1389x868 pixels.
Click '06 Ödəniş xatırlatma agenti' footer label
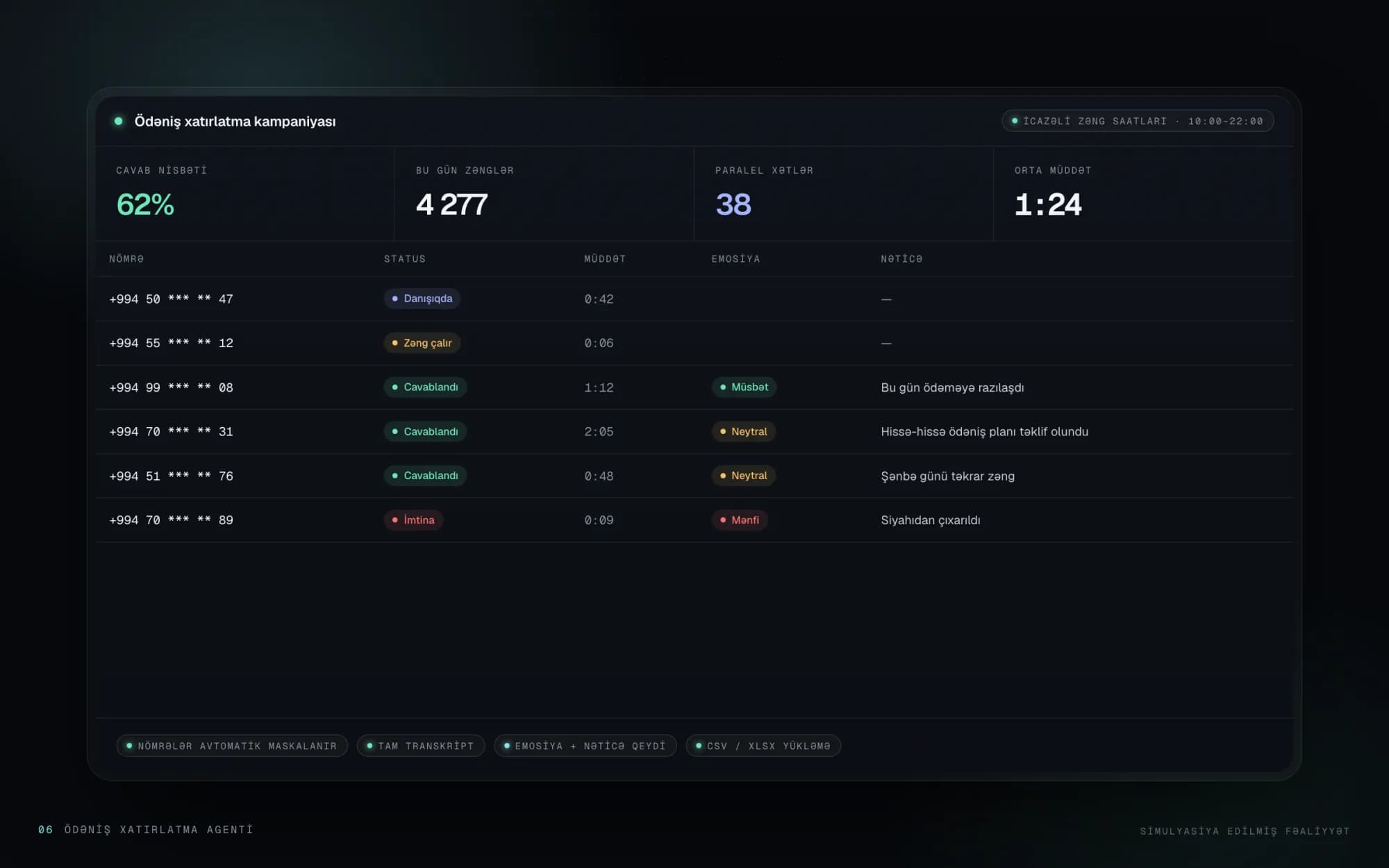[x=146, y=830]
